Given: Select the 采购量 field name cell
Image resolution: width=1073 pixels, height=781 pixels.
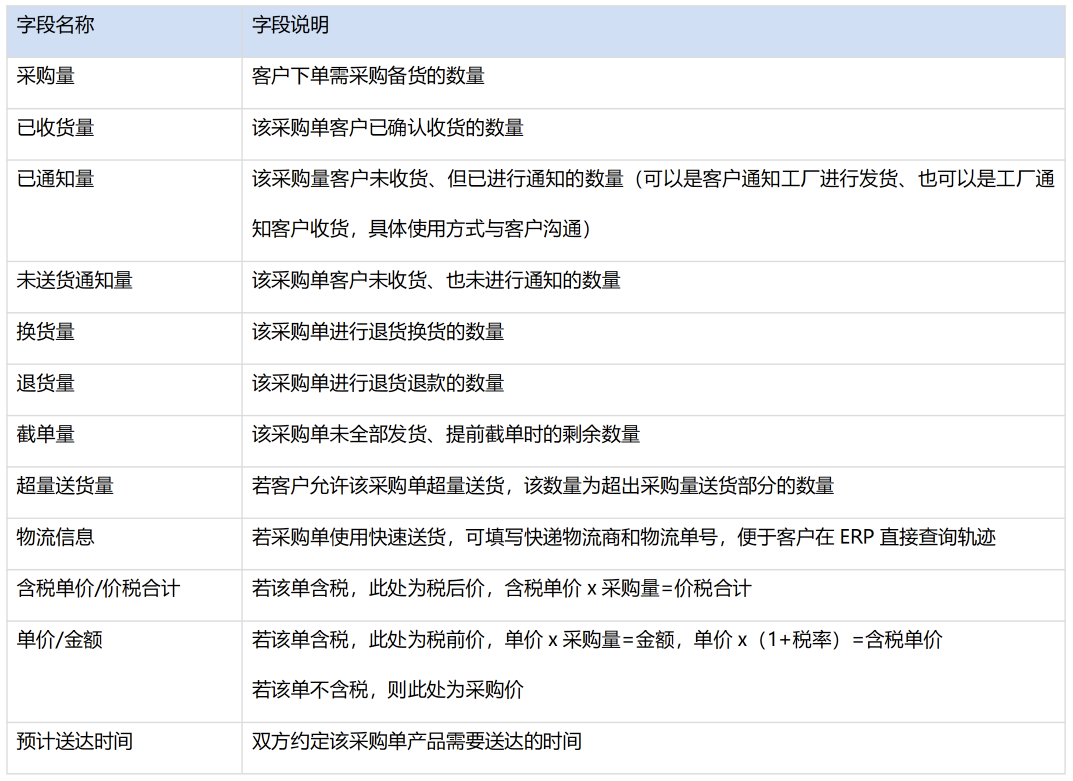Looking at the screenshot, I should (x=46, y=76).
